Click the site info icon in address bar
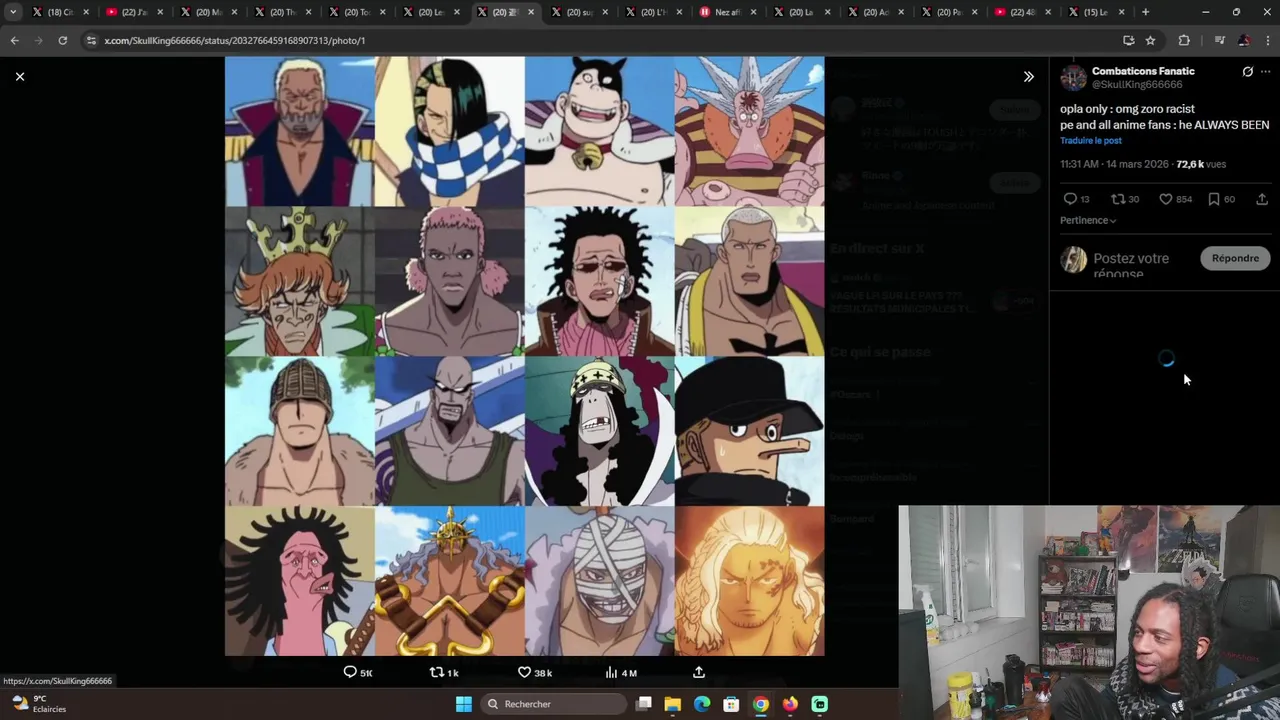The width and height of the screenshot is (1280, 720). [x=91, y=40]
